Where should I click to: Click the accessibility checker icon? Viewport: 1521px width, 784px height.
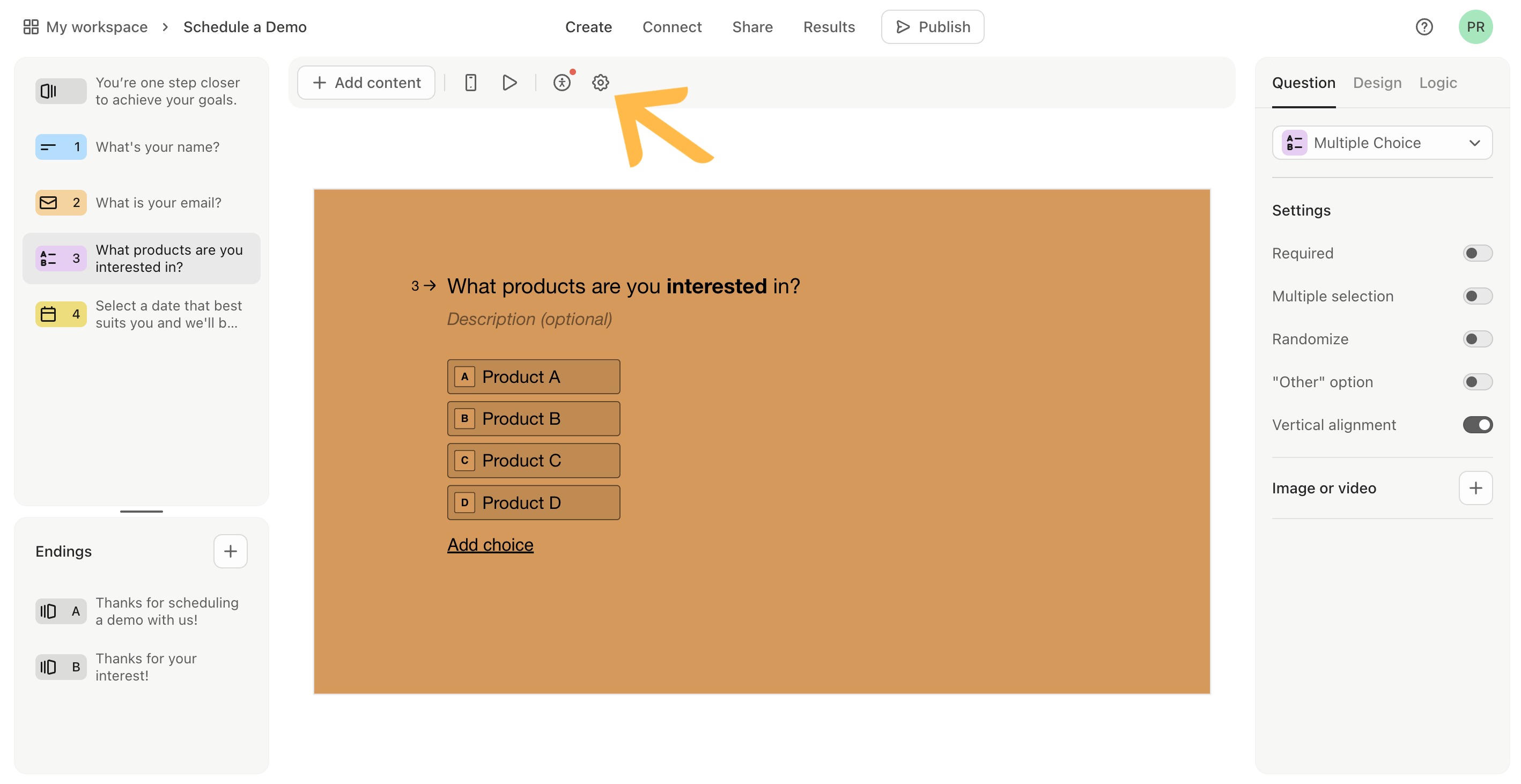[x=562, y=83]
